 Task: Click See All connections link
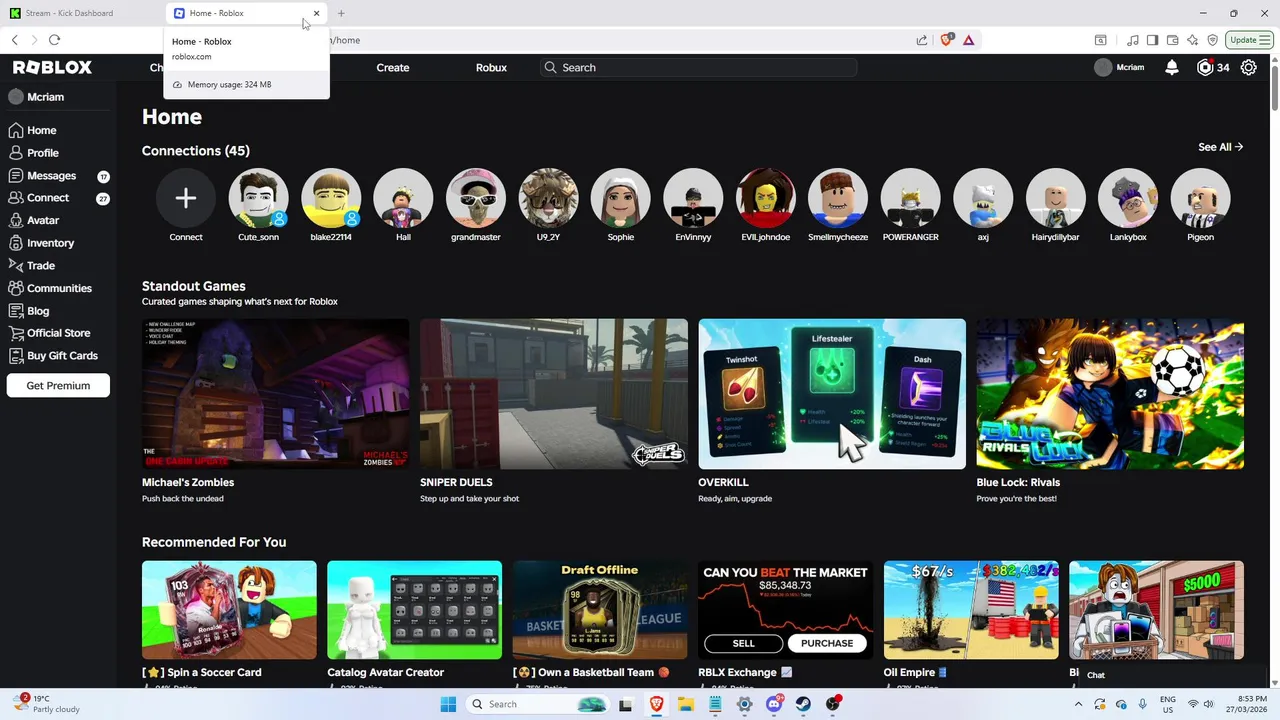(x=1220, y=147)
